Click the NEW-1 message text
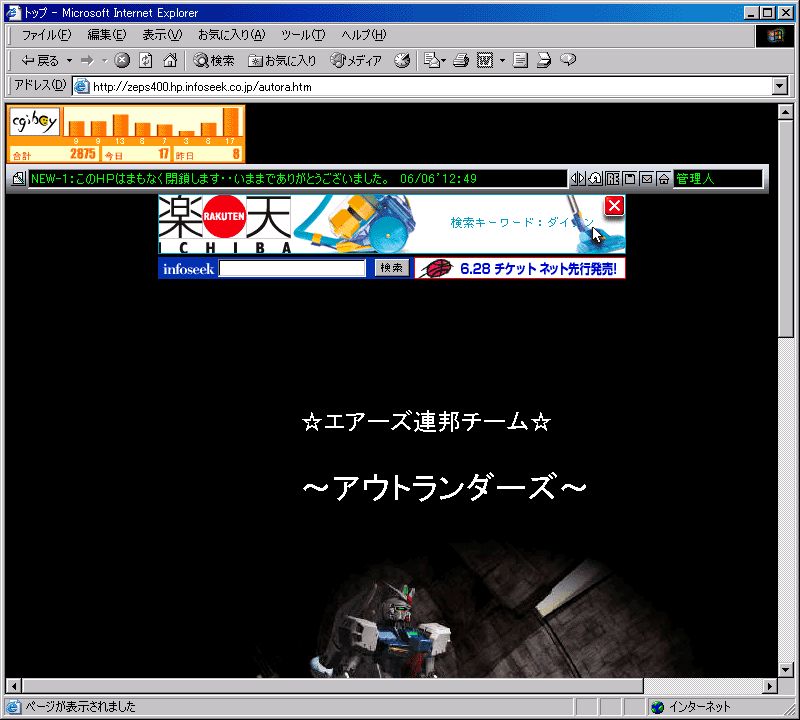Screen dimensions: 800x720 pos(254,179)
